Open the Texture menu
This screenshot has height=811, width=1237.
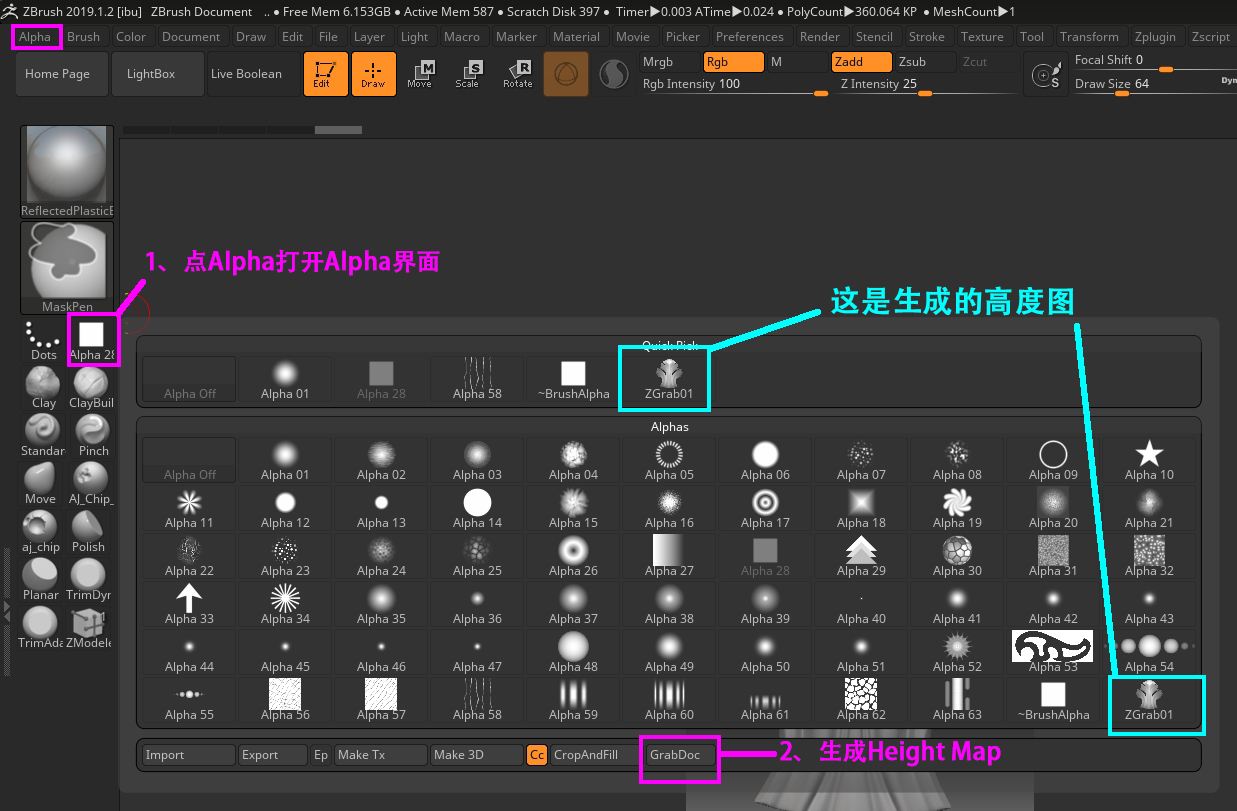pos(982,37)
